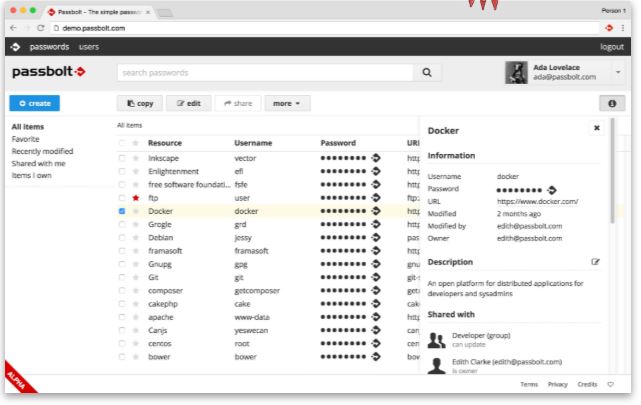Star the composer resource
641x405 pixels.
[136, 291]
